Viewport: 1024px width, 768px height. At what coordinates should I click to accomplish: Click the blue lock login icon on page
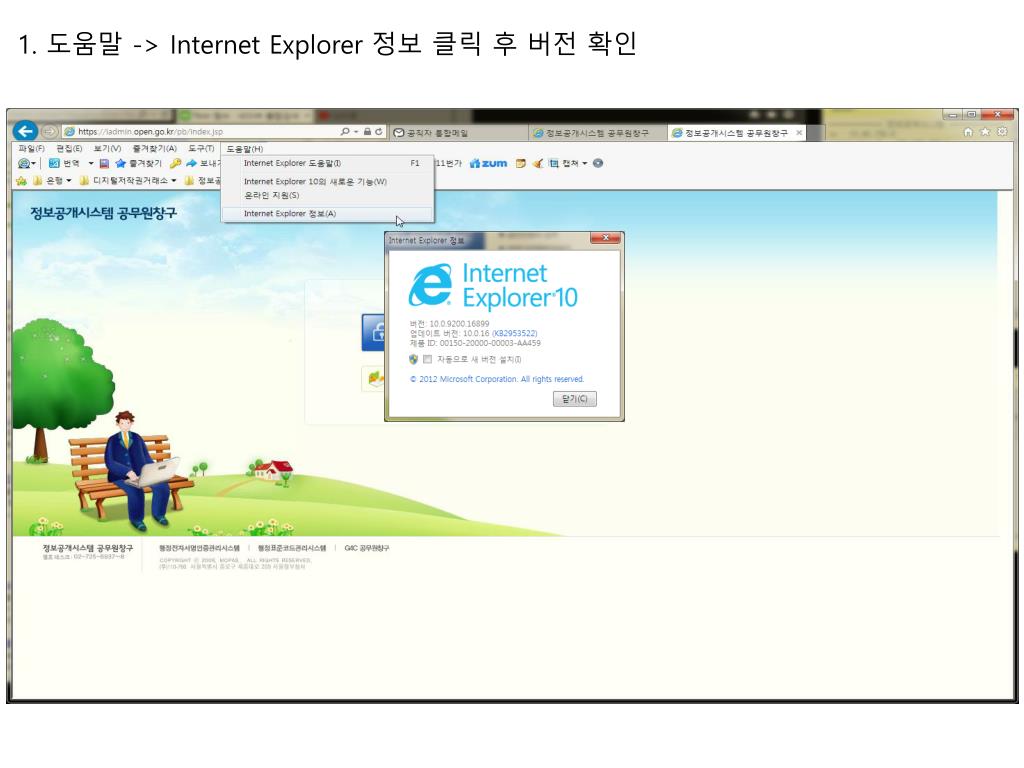374,332
